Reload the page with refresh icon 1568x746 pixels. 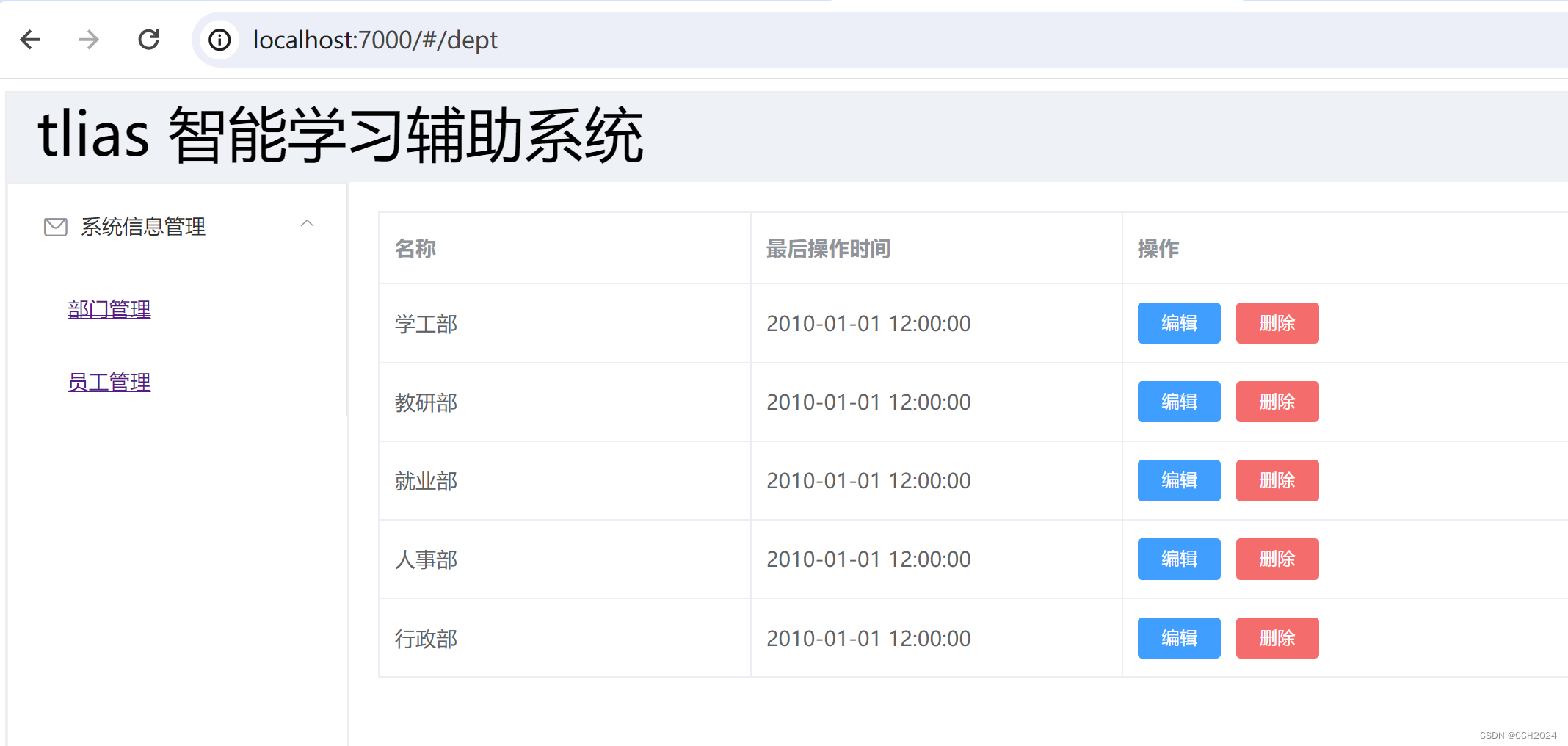(149, 40)
